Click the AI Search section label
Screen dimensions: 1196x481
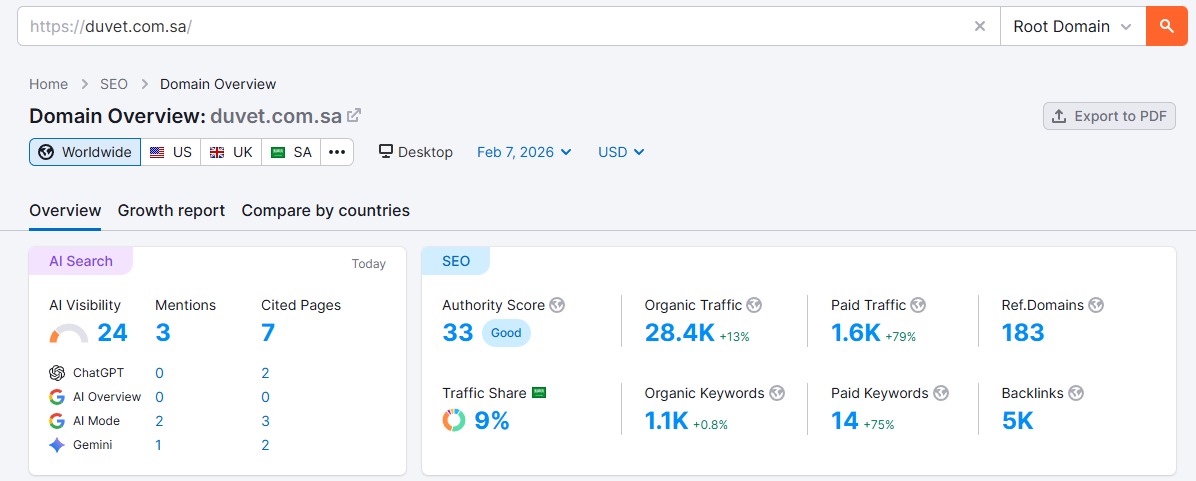tap(81, 261)
